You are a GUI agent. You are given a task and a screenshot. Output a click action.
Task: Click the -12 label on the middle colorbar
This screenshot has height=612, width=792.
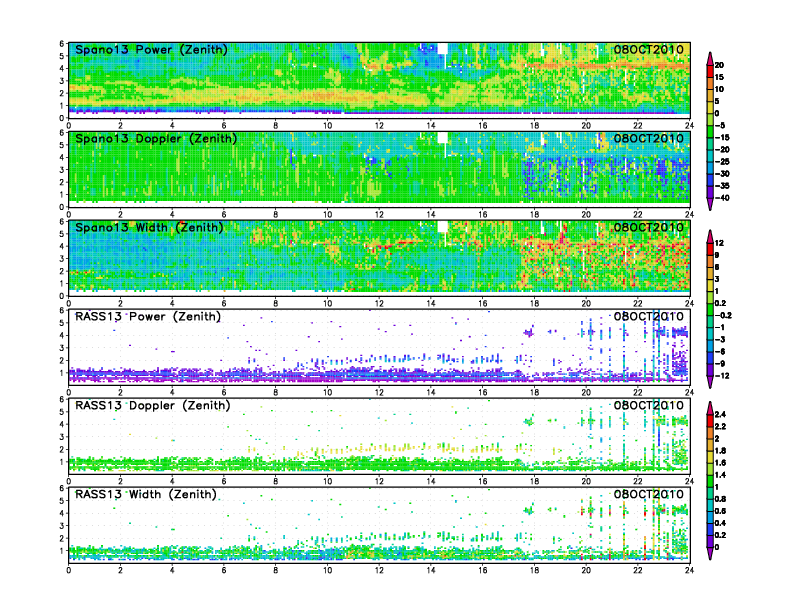coord(722,376)
